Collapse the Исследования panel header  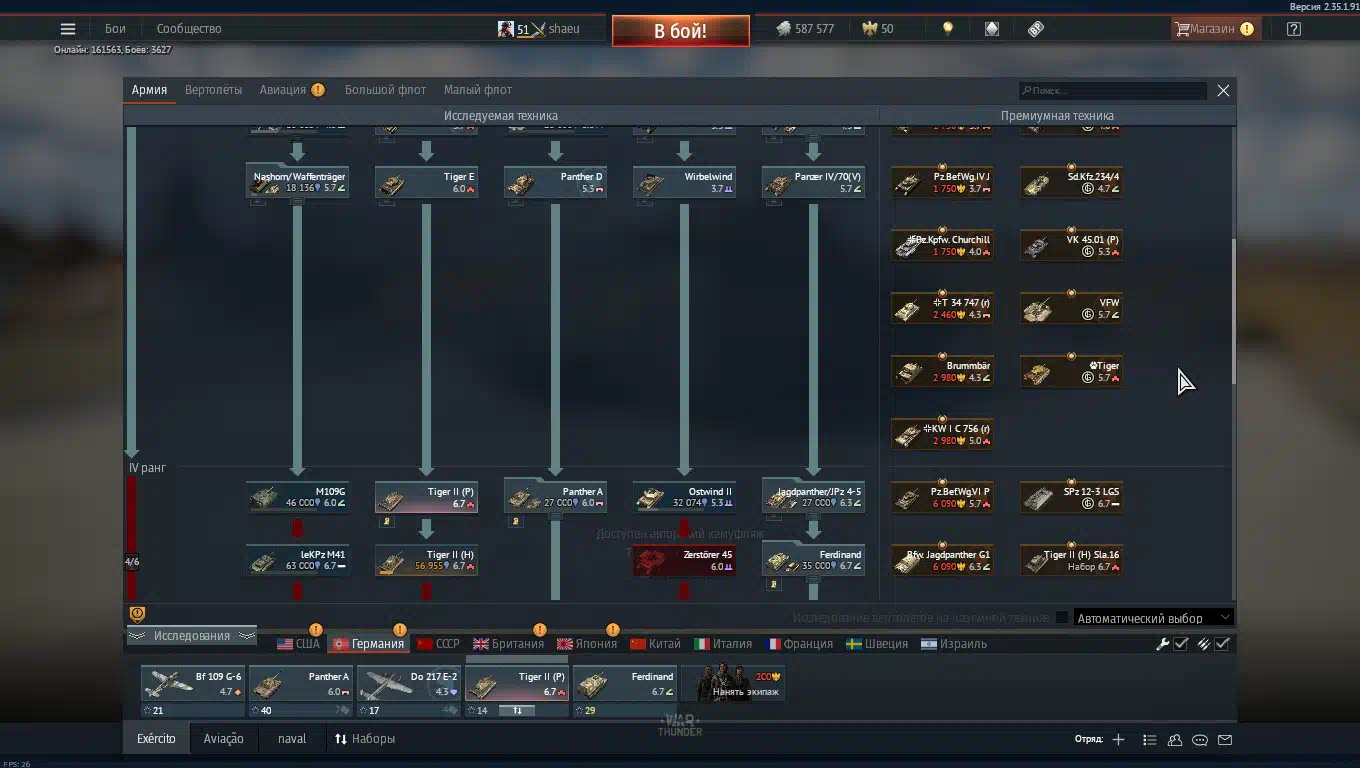191,636
